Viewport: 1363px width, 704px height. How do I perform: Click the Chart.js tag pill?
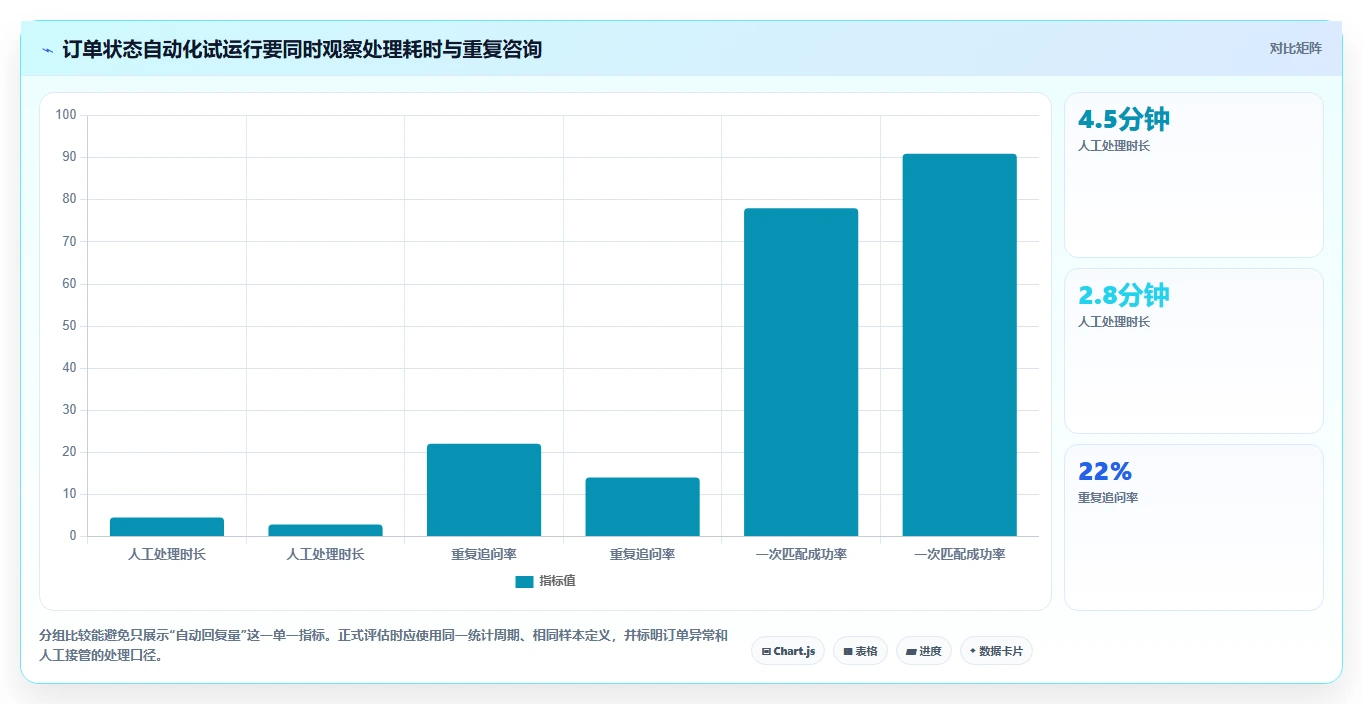pyautogui.click(x=788, y=651)
